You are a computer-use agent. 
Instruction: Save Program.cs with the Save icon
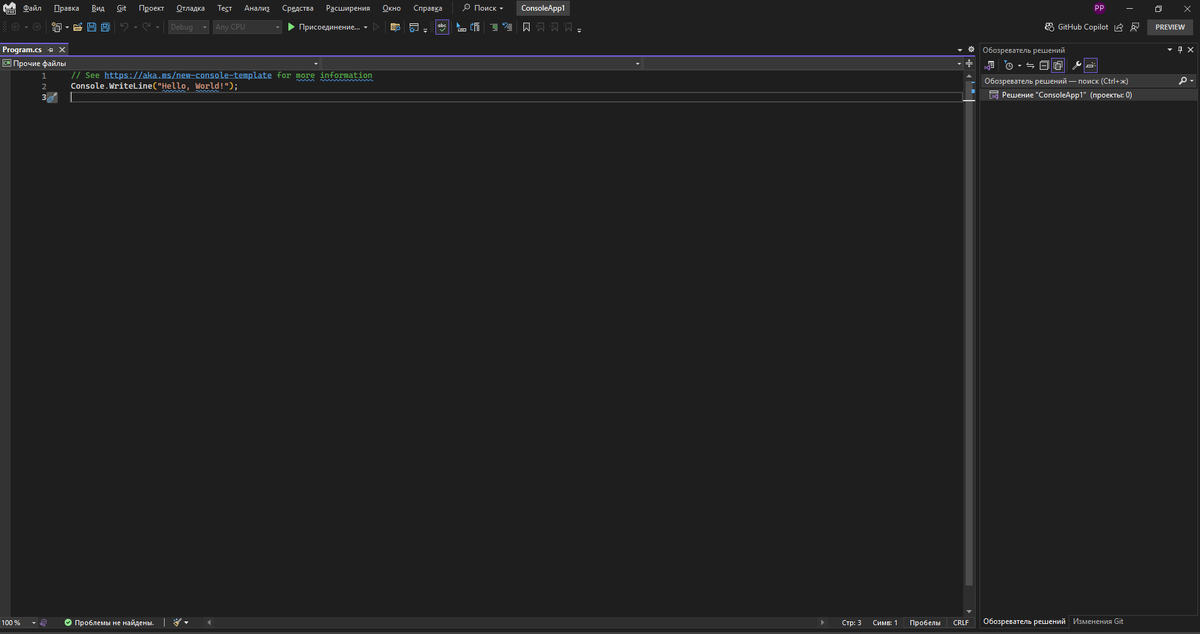tap(91, 27)
